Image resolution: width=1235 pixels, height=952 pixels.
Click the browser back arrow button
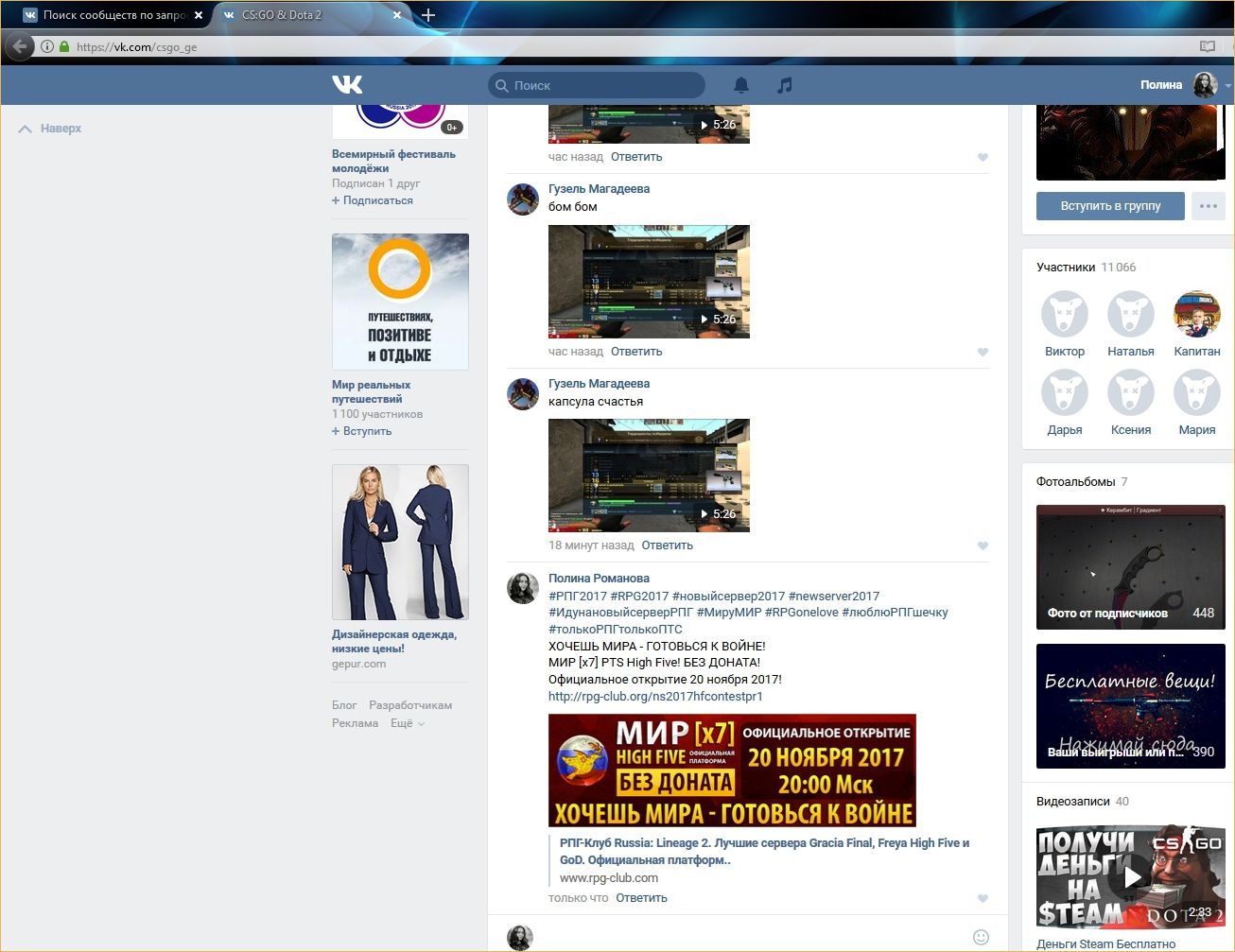(19, 46)
